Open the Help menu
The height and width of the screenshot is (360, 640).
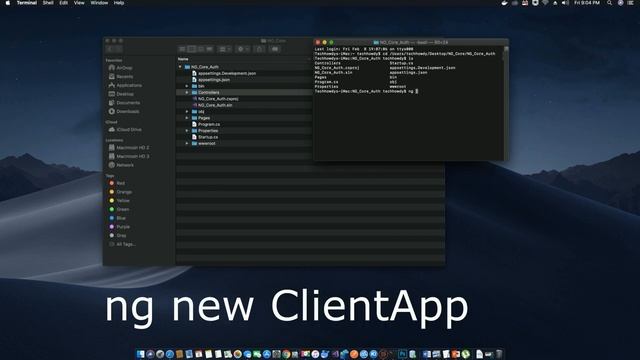click(119, 3)
